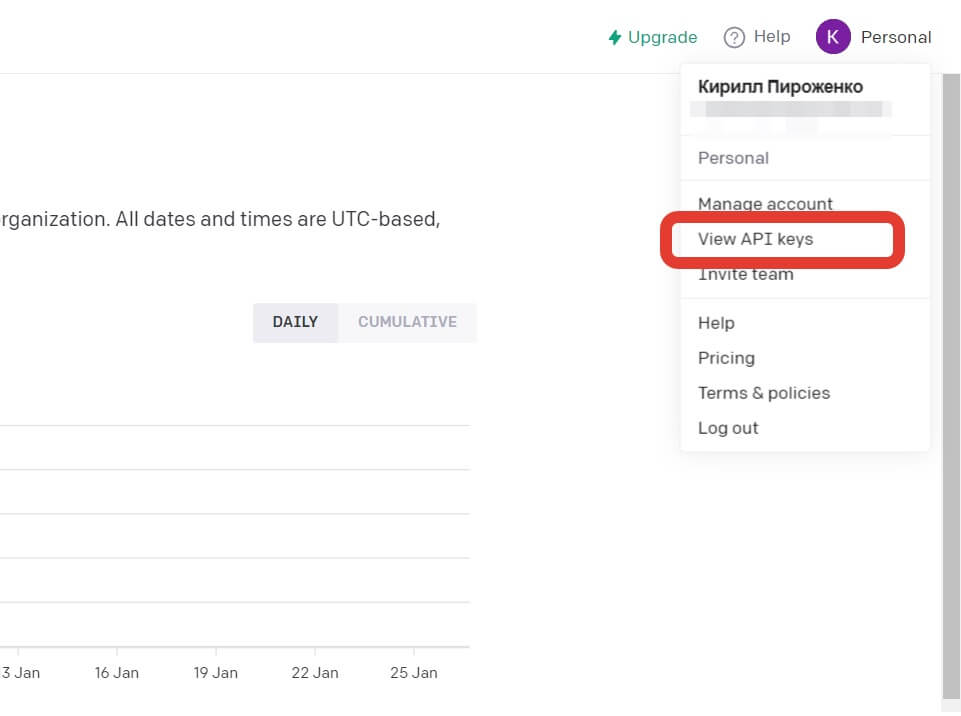Screen dimensions: 961x716
Task: Click the 16 Jan label on chart axis
Action: [117, 673]
